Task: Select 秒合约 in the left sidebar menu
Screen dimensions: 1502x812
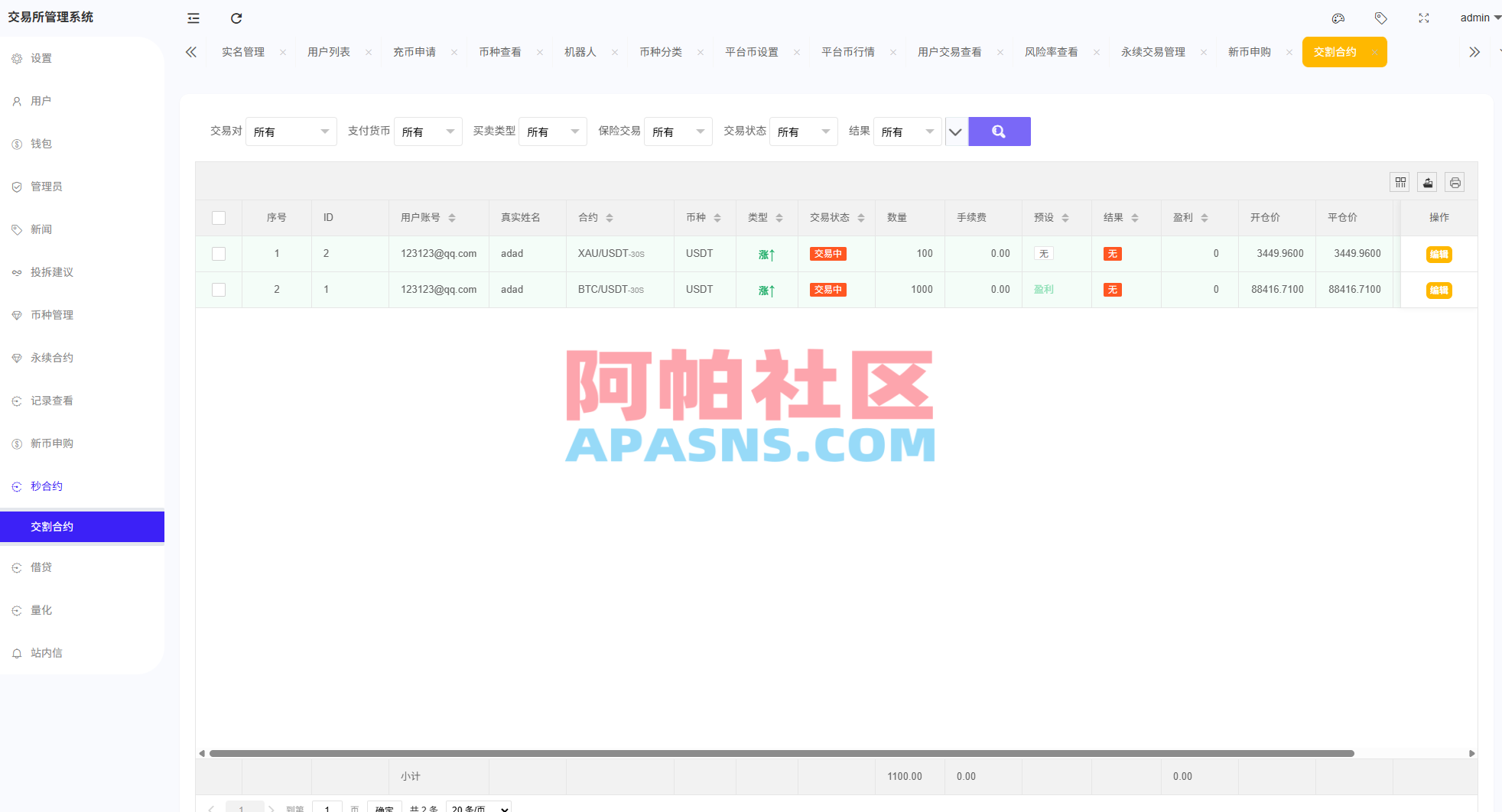Action: (47, 485)
